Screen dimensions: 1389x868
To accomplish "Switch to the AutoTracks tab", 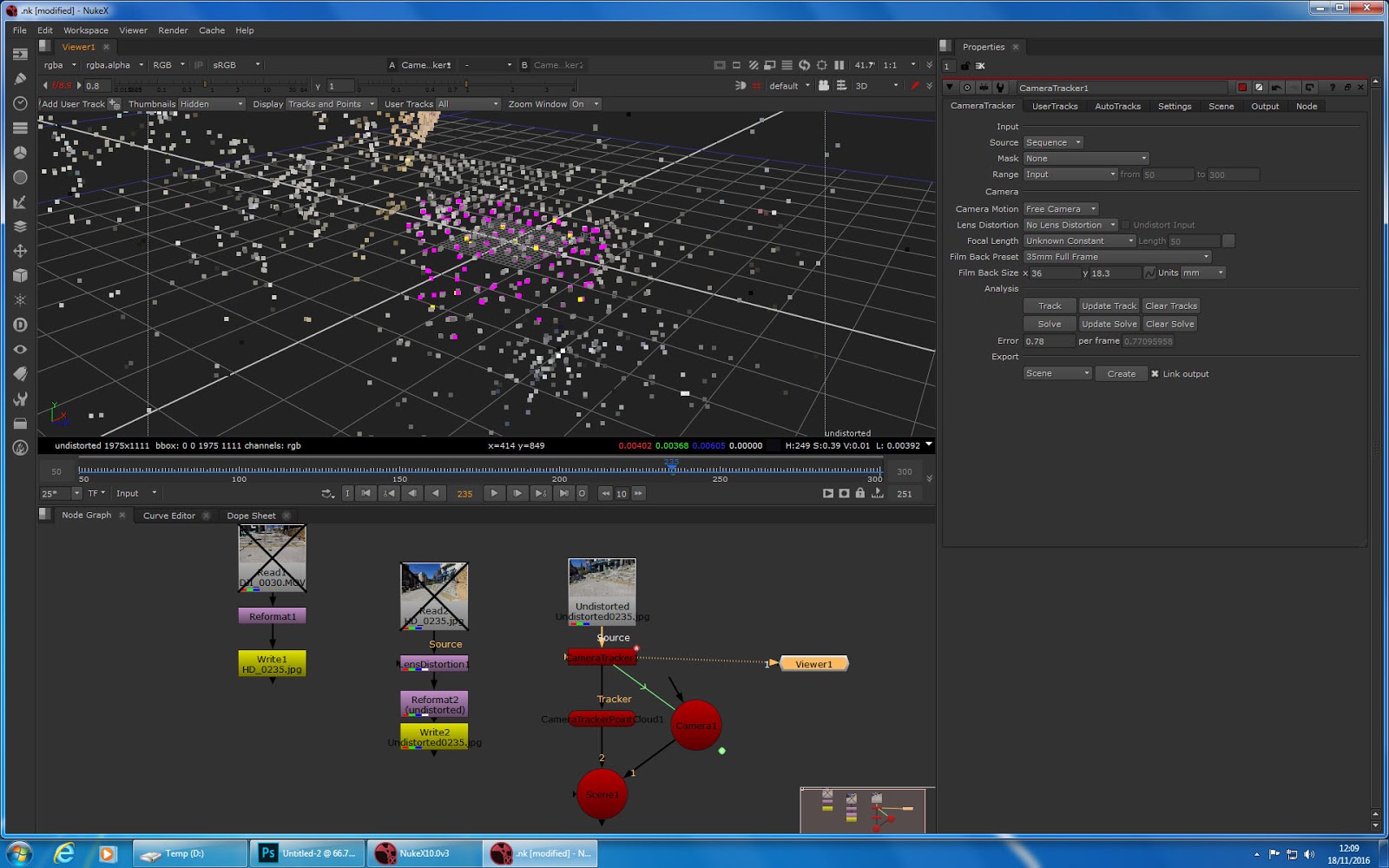I will (1117, 105).
